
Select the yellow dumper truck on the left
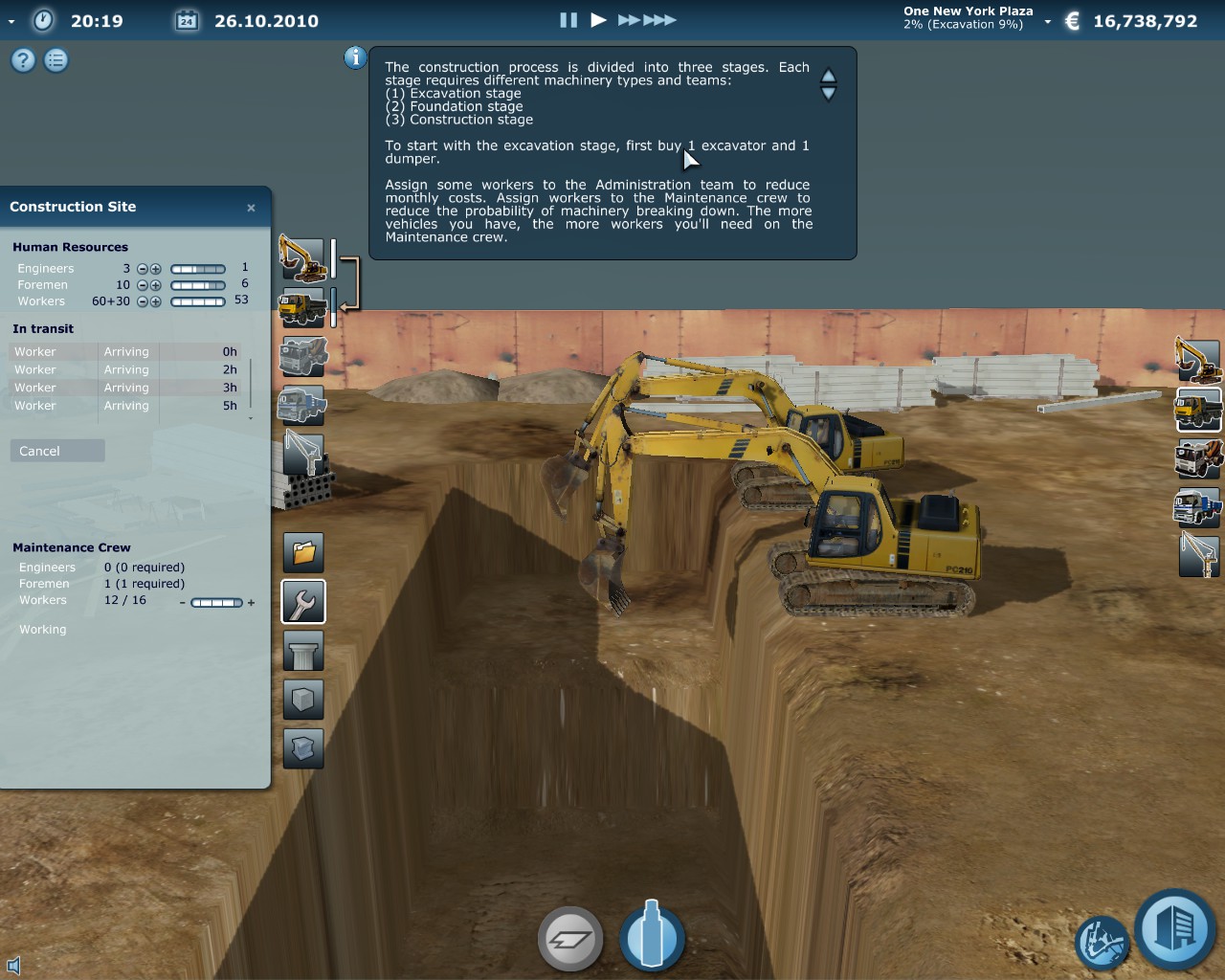click(x=302, y=308)
